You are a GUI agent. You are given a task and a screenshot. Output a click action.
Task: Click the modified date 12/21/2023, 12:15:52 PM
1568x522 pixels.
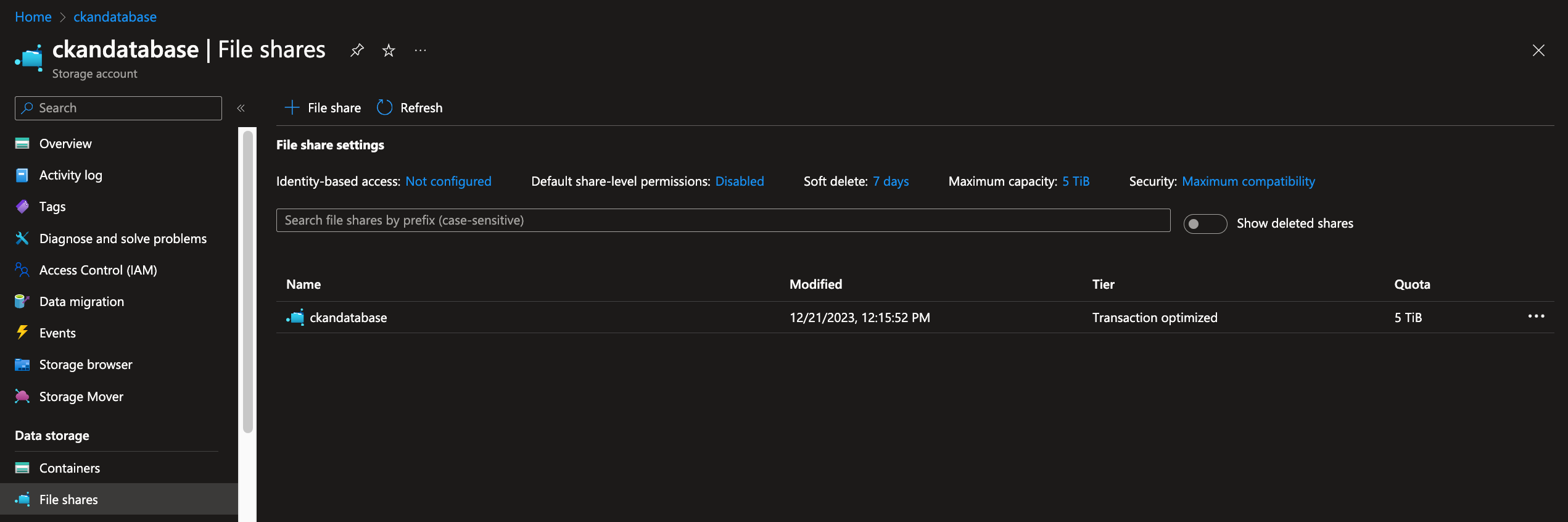[x=859, y=317]
